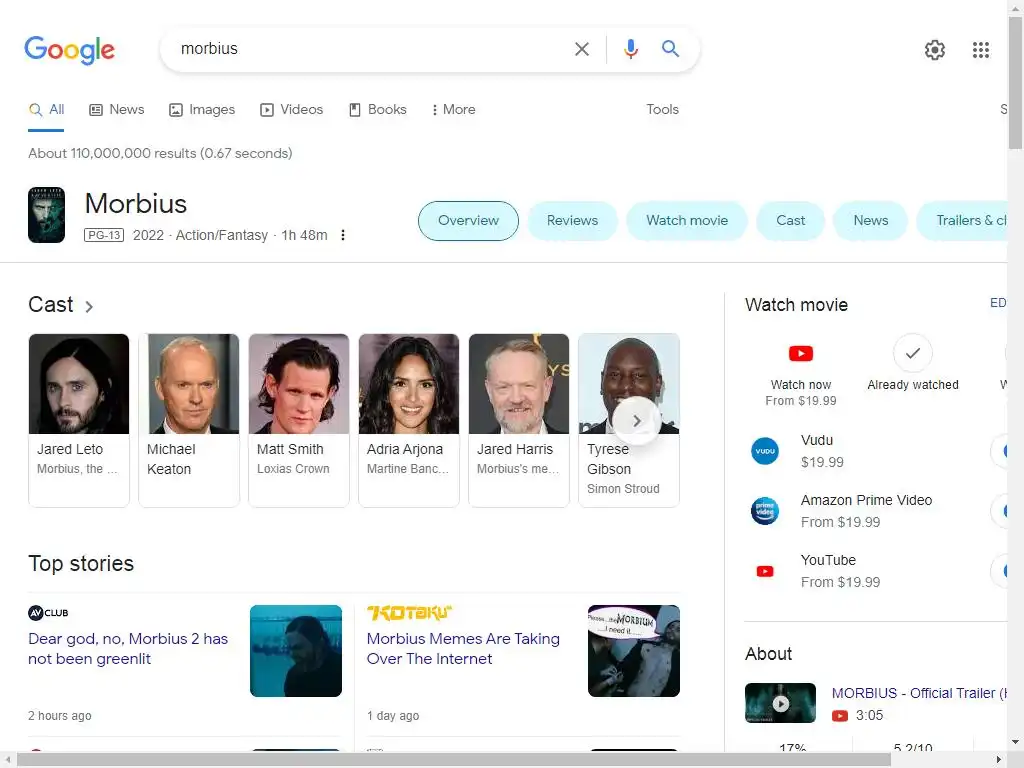Viewport: 1024px width, 768px height.
Task: Click the horizontal scrollbar right arrow
Action: (999, 760)
